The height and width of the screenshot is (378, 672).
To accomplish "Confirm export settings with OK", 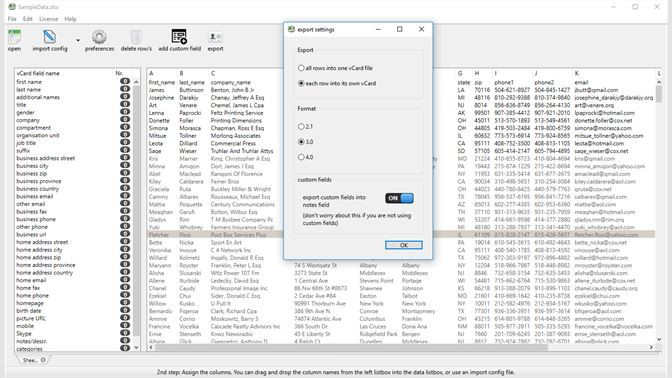I will 404,245.
